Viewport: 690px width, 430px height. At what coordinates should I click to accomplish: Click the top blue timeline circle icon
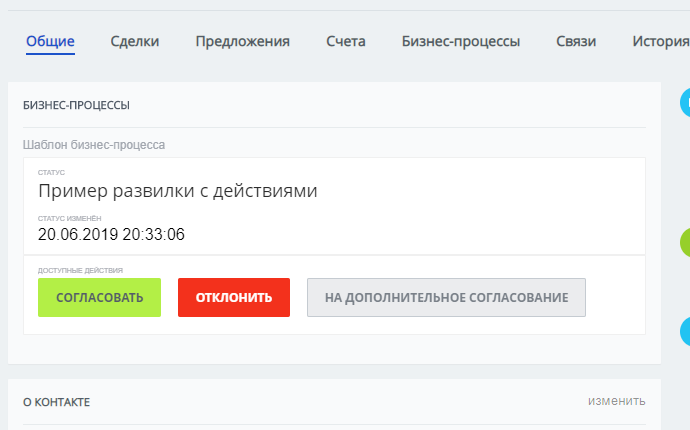(685, 103)
